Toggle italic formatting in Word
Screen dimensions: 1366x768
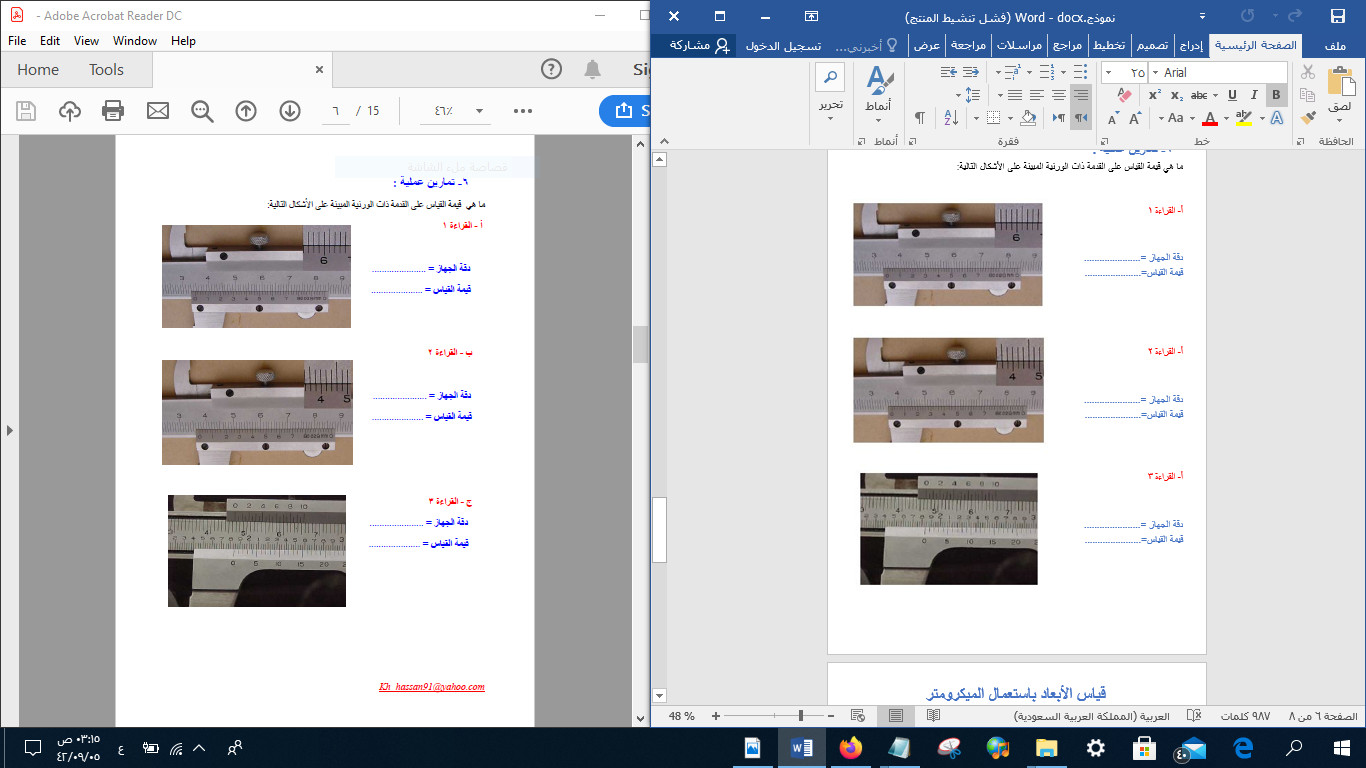[x=1253, y=95]
